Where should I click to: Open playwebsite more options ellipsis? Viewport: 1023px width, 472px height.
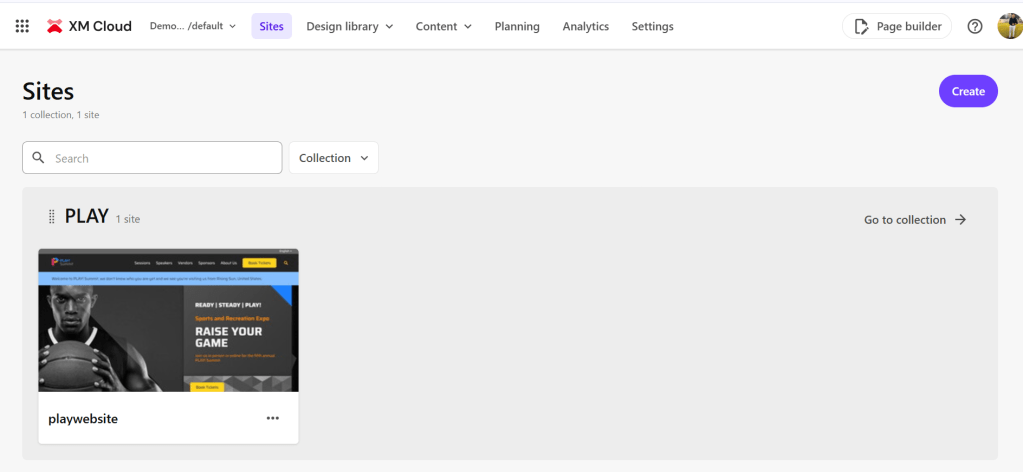[x=273, y=418]
